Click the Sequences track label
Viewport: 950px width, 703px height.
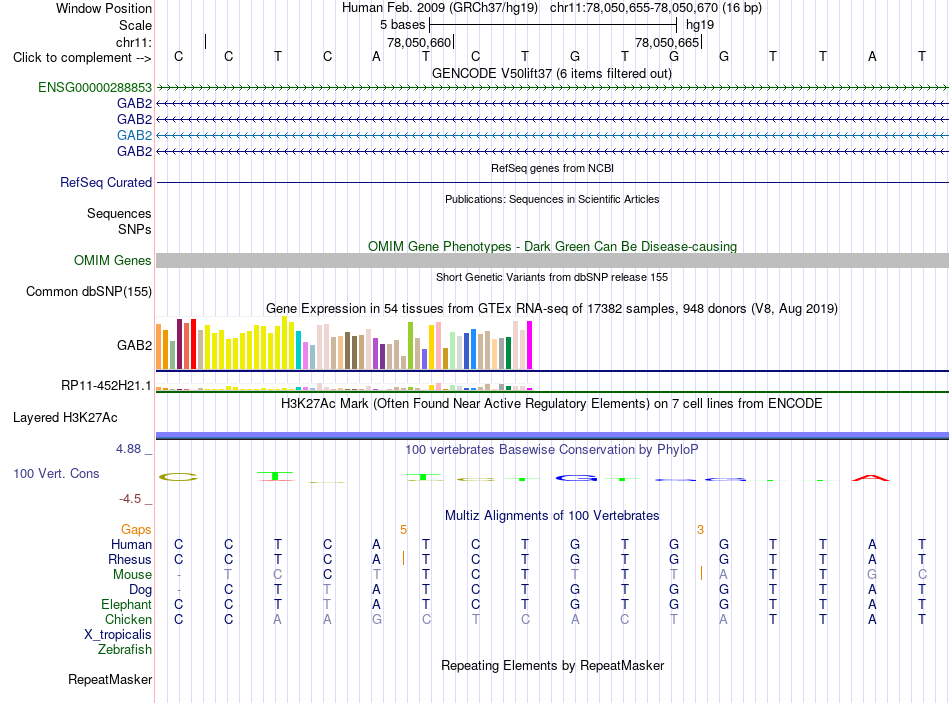tap(119, 213)
